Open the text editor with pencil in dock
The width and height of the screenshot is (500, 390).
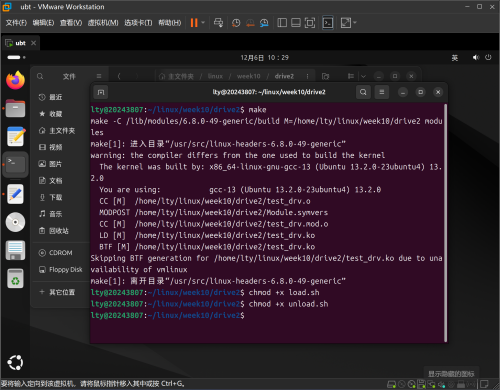pos(15,136)
